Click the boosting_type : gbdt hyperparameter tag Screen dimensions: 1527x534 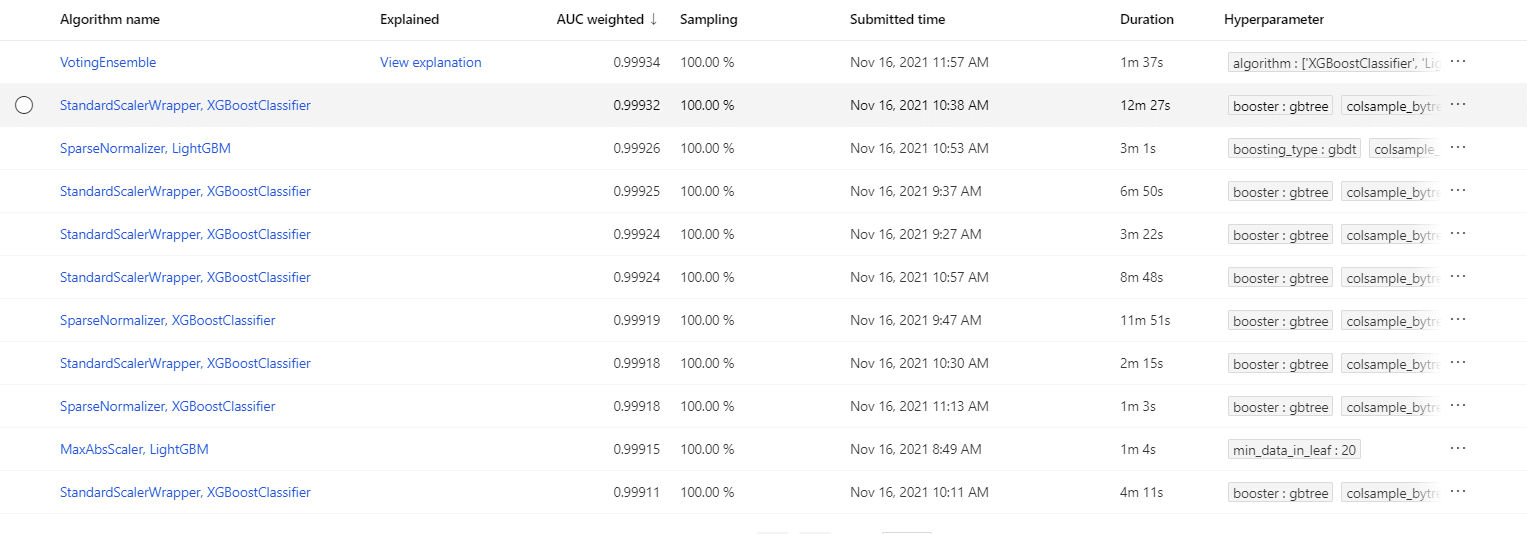[1294, 149]
